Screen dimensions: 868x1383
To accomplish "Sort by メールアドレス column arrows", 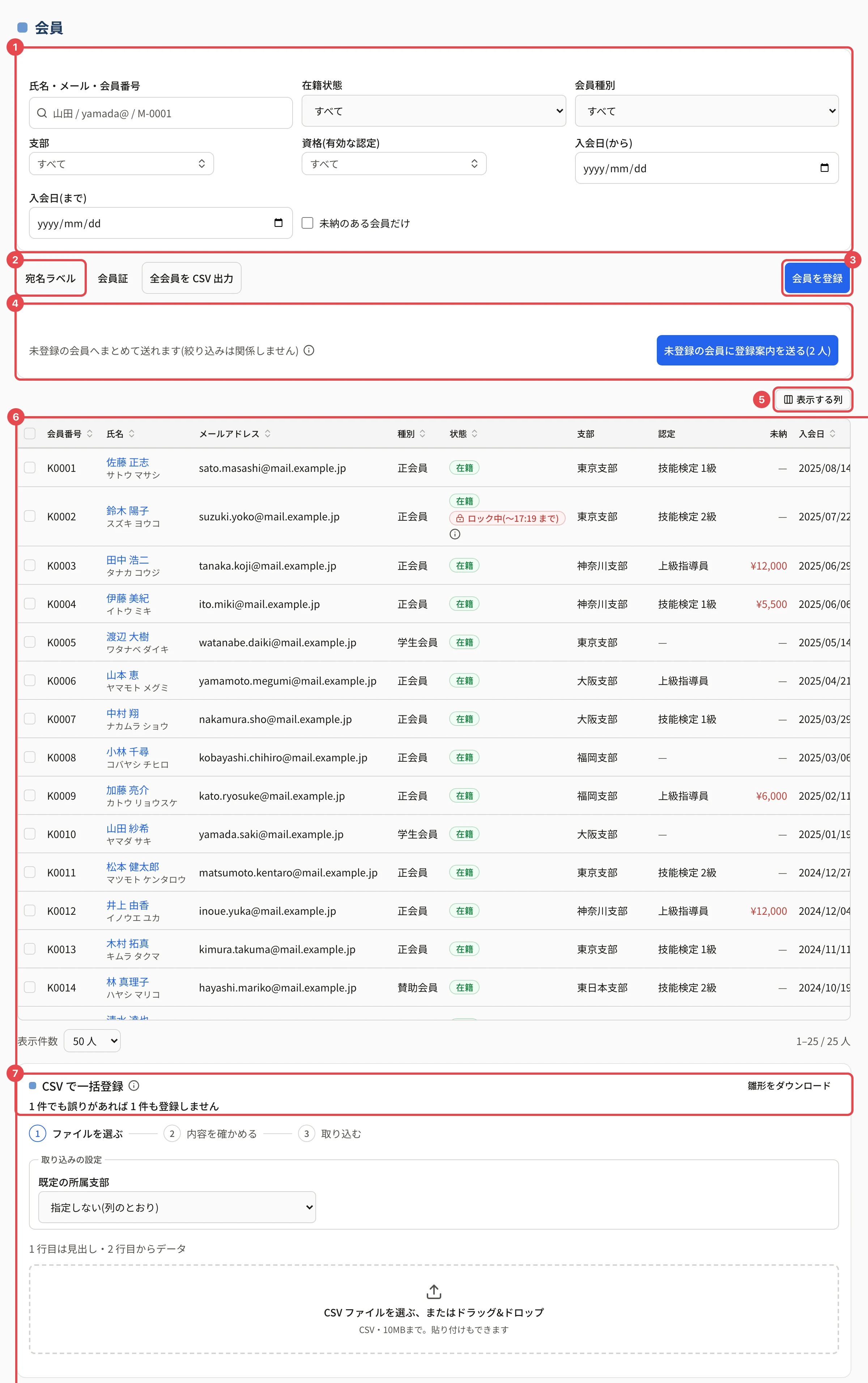I will coord(268,433).
